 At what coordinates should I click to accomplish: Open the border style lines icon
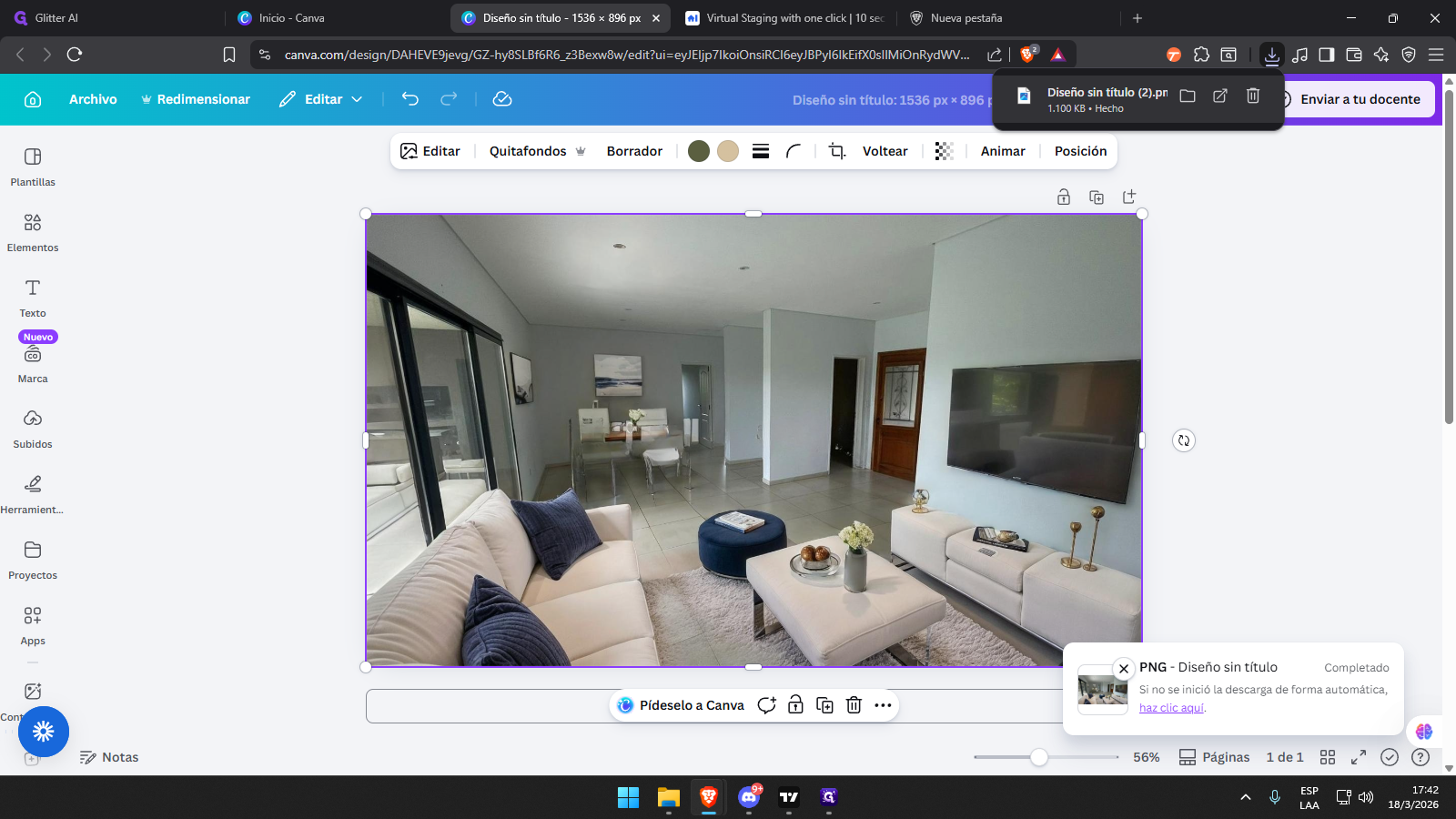[x=761, y=151]
